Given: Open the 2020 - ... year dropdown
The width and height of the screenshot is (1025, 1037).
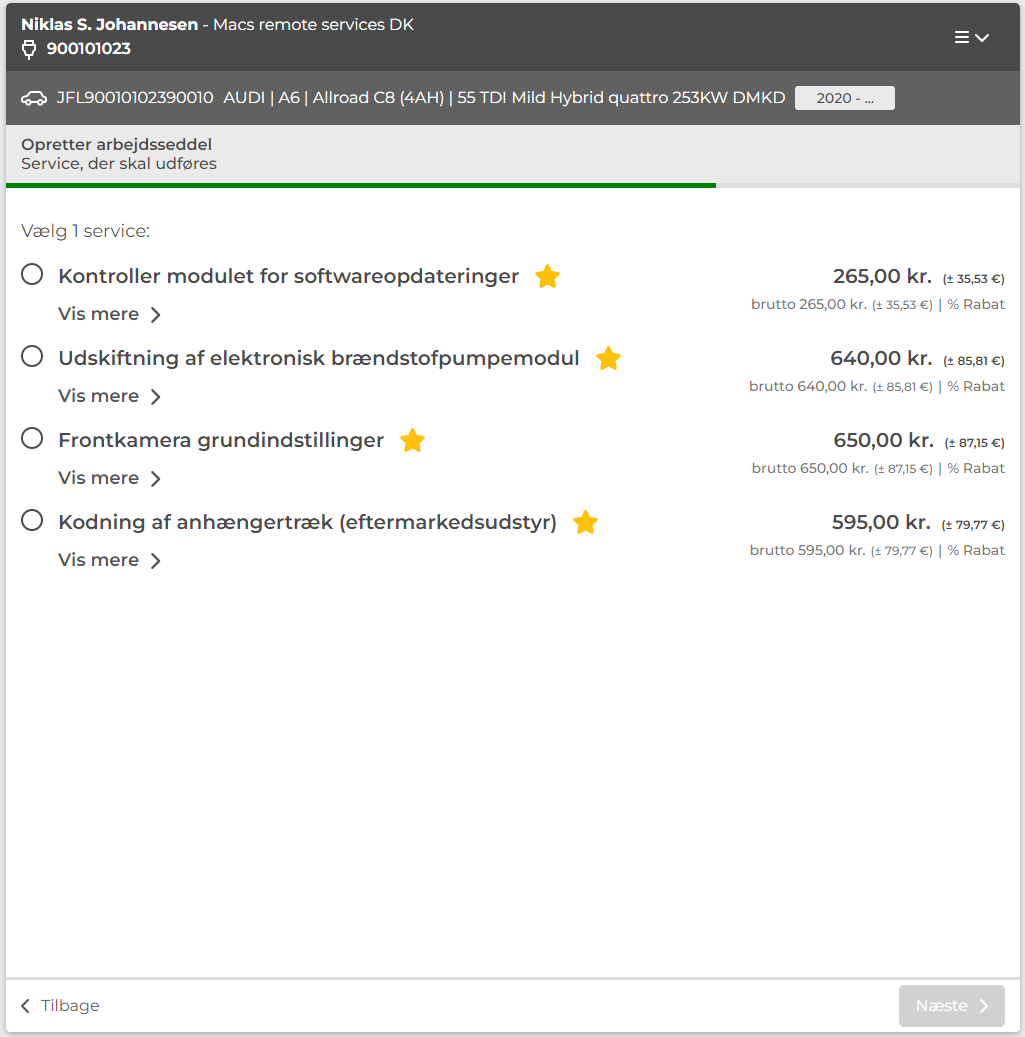Looking at the screenshot, I should tap(844, 99).
